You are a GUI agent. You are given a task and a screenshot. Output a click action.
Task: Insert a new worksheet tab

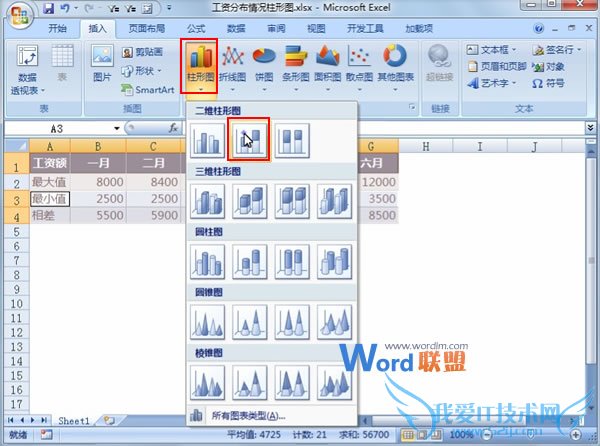(x=109, y=421)
